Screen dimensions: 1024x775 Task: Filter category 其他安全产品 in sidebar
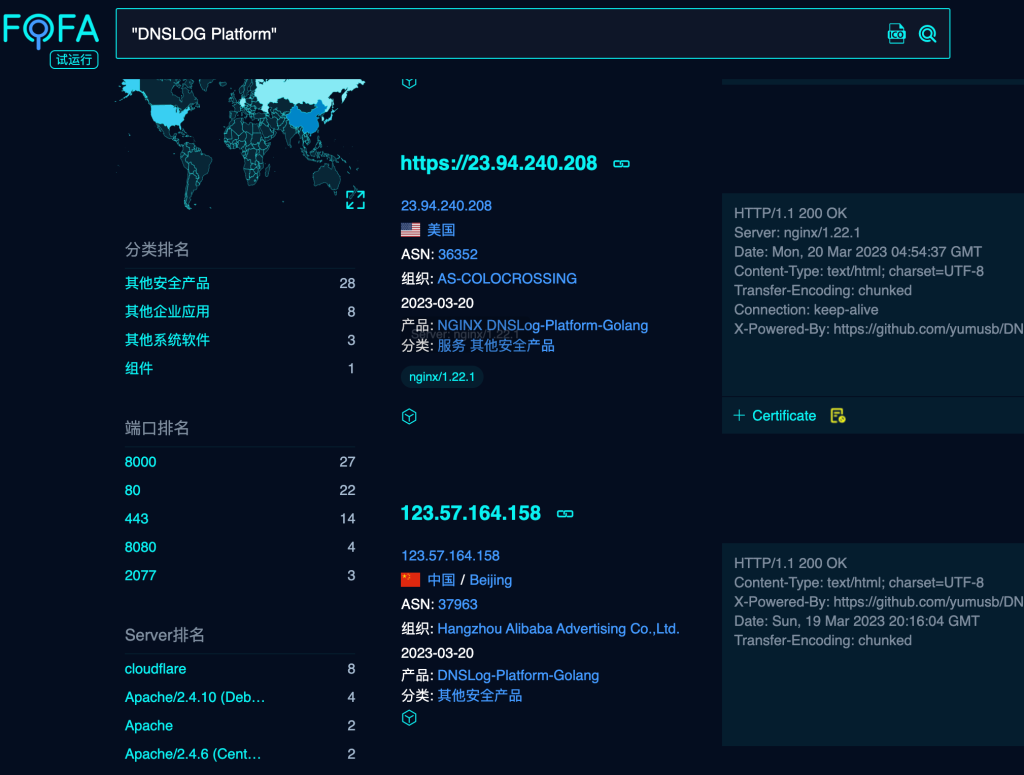[167, 283]
